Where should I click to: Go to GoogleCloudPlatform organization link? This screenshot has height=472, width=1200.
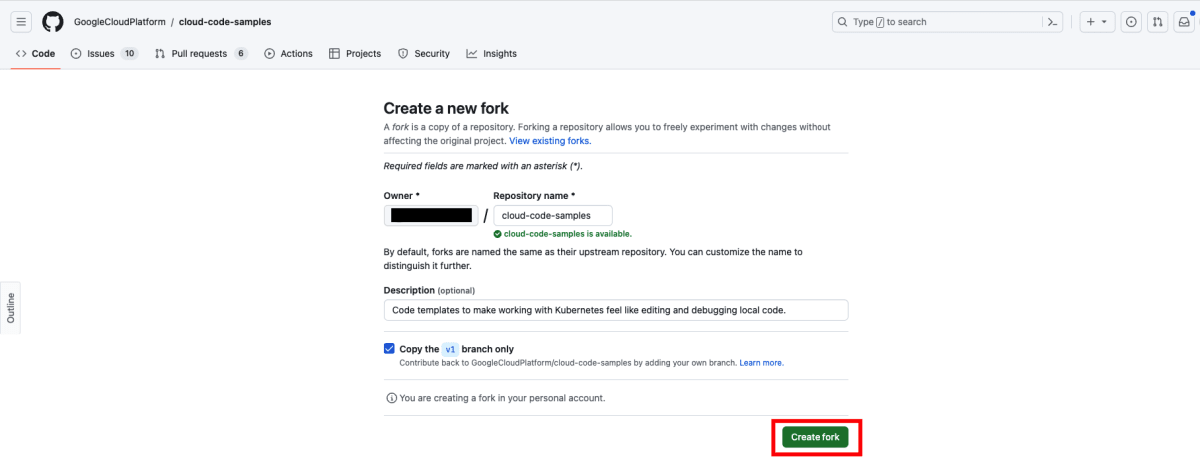click(120, 22)
